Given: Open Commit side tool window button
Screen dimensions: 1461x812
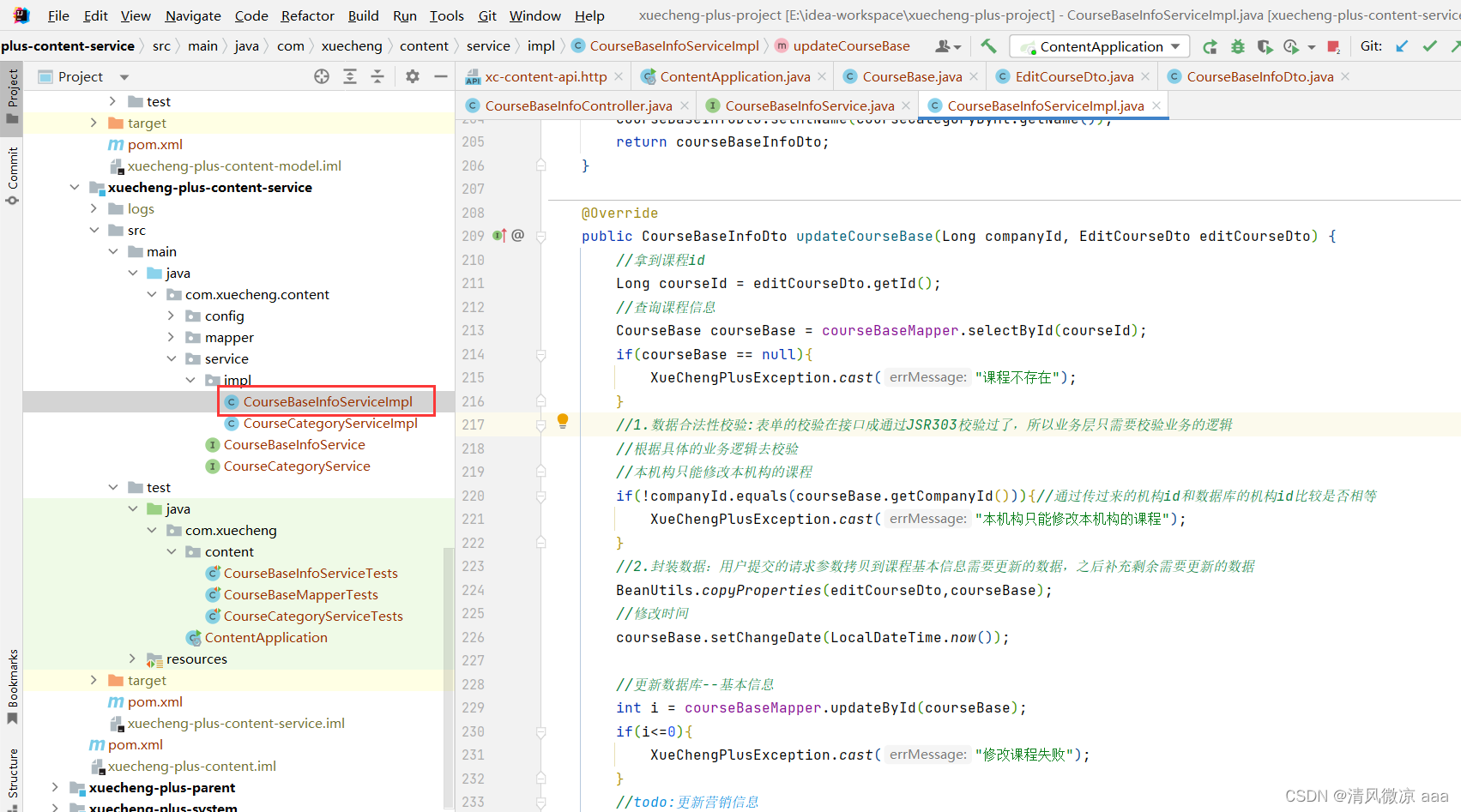Looking at the screenshot, I should [12, 176].
